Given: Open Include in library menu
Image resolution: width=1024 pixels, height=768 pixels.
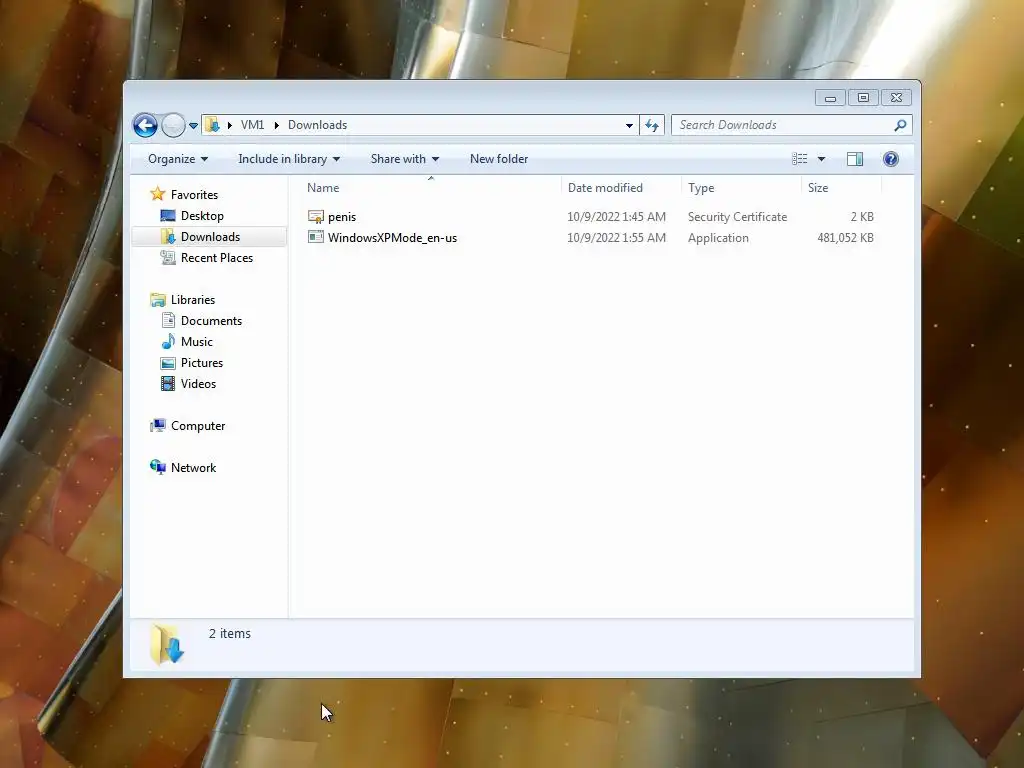Looking at the screenshot, I should (x=289, y=159).
